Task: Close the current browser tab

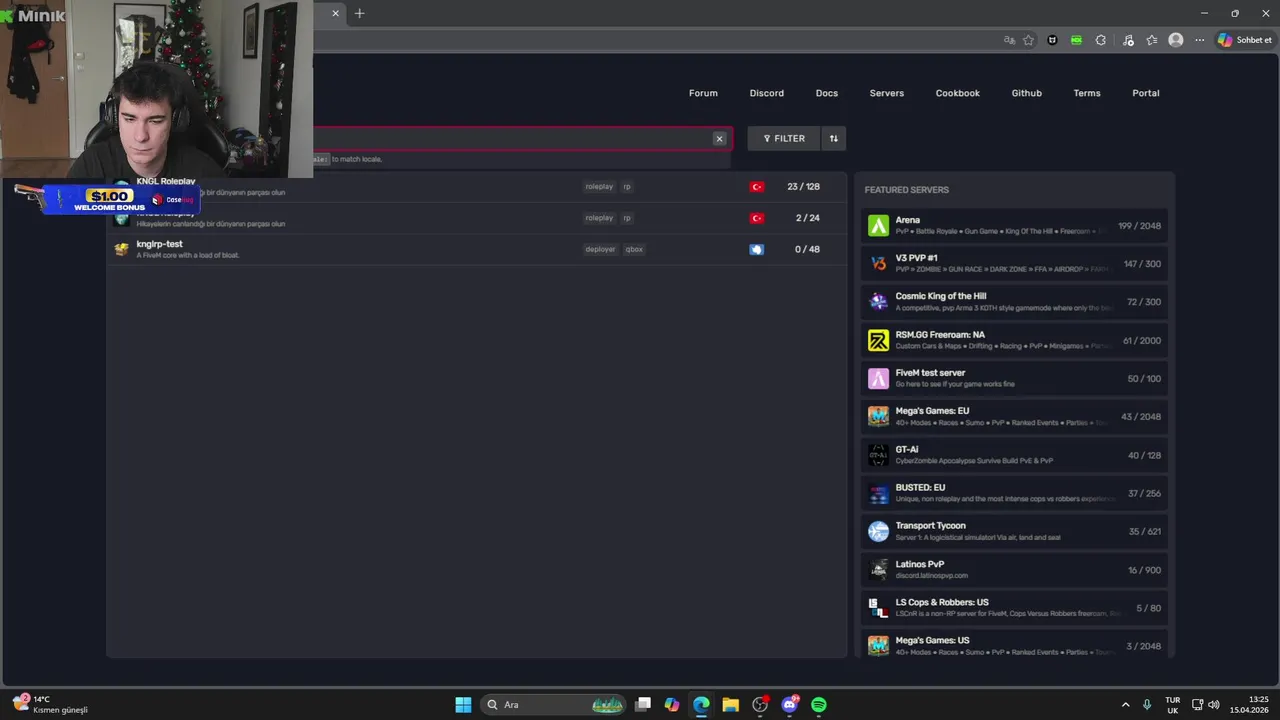Action: point(336,13)
